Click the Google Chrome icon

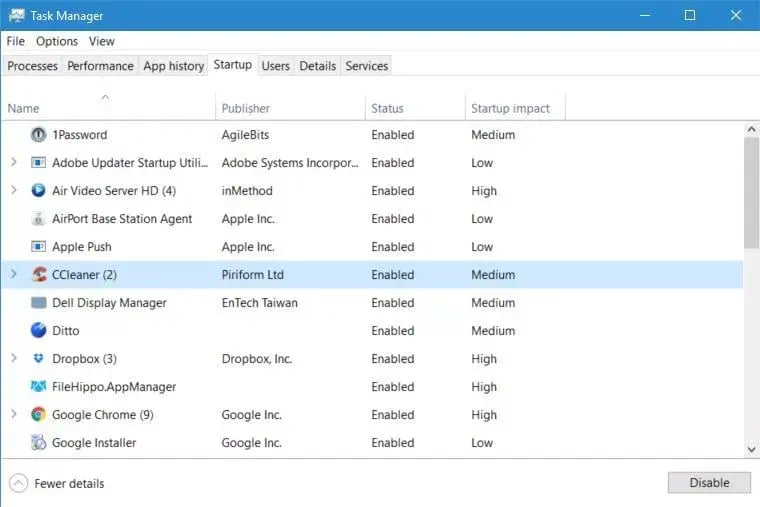tap(39, 415)
